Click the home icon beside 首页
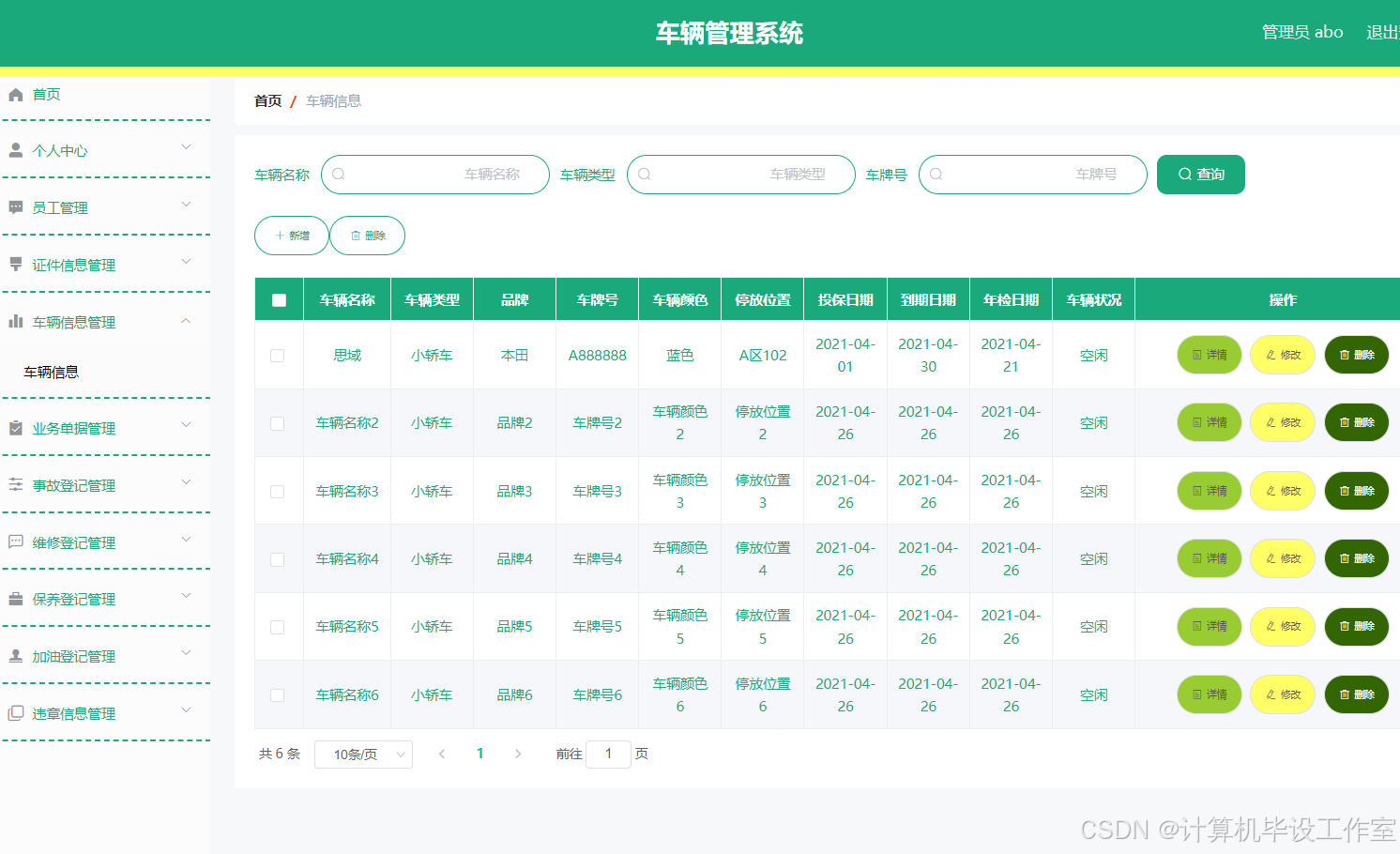Viewport: 1400px width, 854px height. (16, 95)
